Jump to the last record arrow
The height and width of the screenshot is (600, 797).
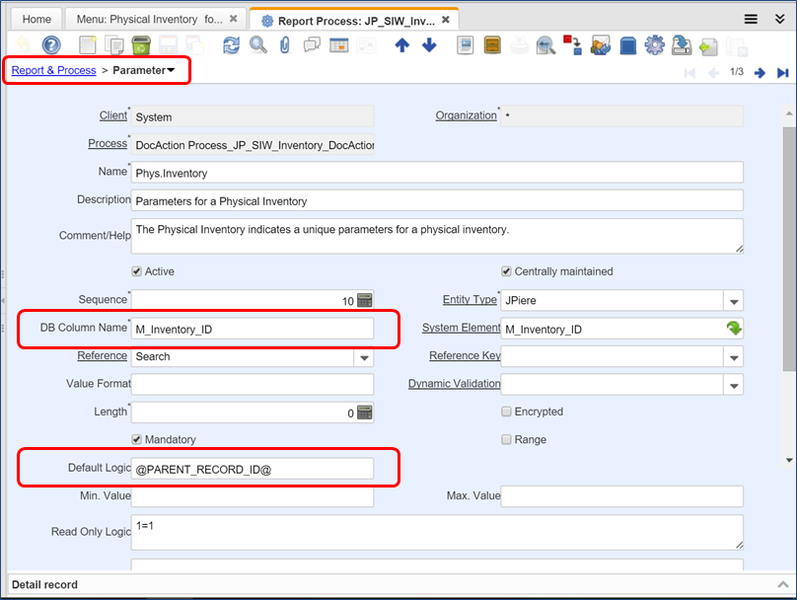[x=780, y=72]
